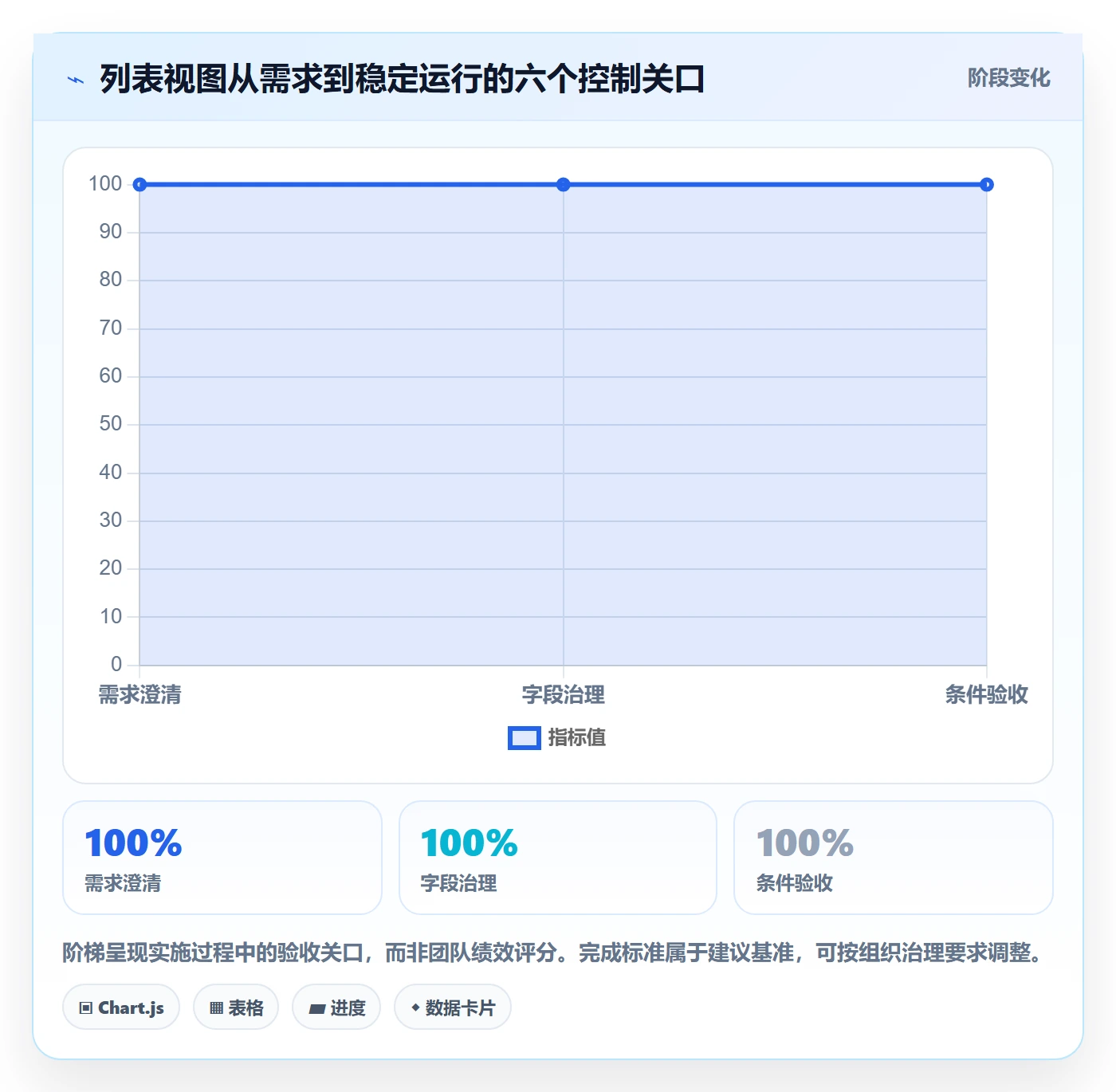Click the description text starting with 阶梯呈现实施过程

coord(552,953)
